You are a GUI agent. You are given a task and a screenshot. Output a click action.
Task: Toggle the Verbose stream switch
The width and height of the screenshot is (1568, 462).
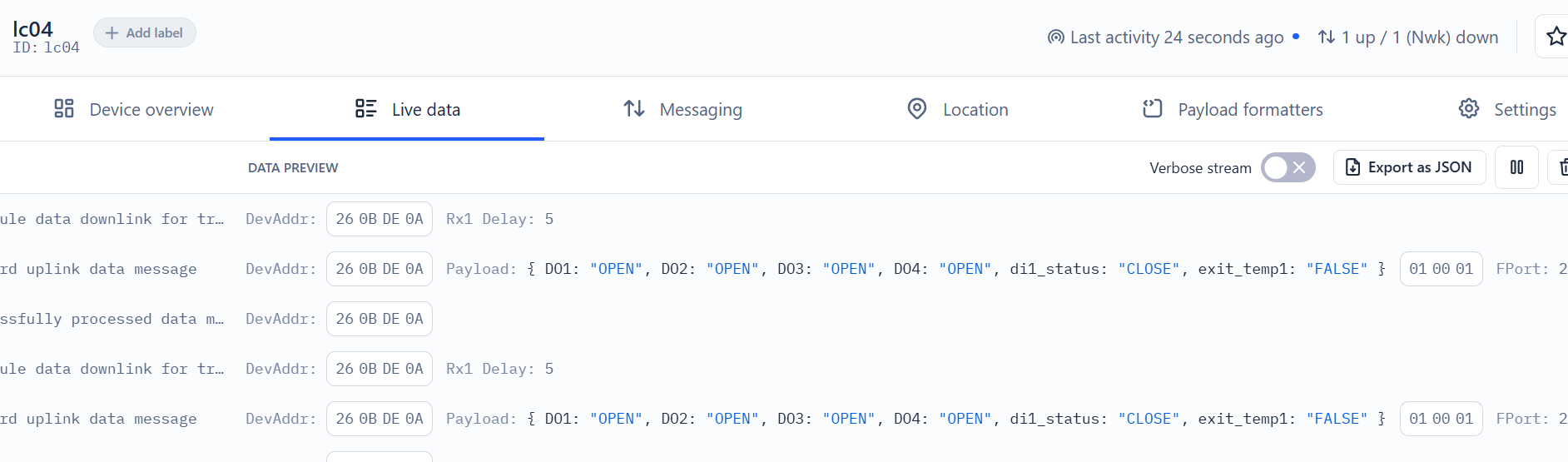(1288, 167)
